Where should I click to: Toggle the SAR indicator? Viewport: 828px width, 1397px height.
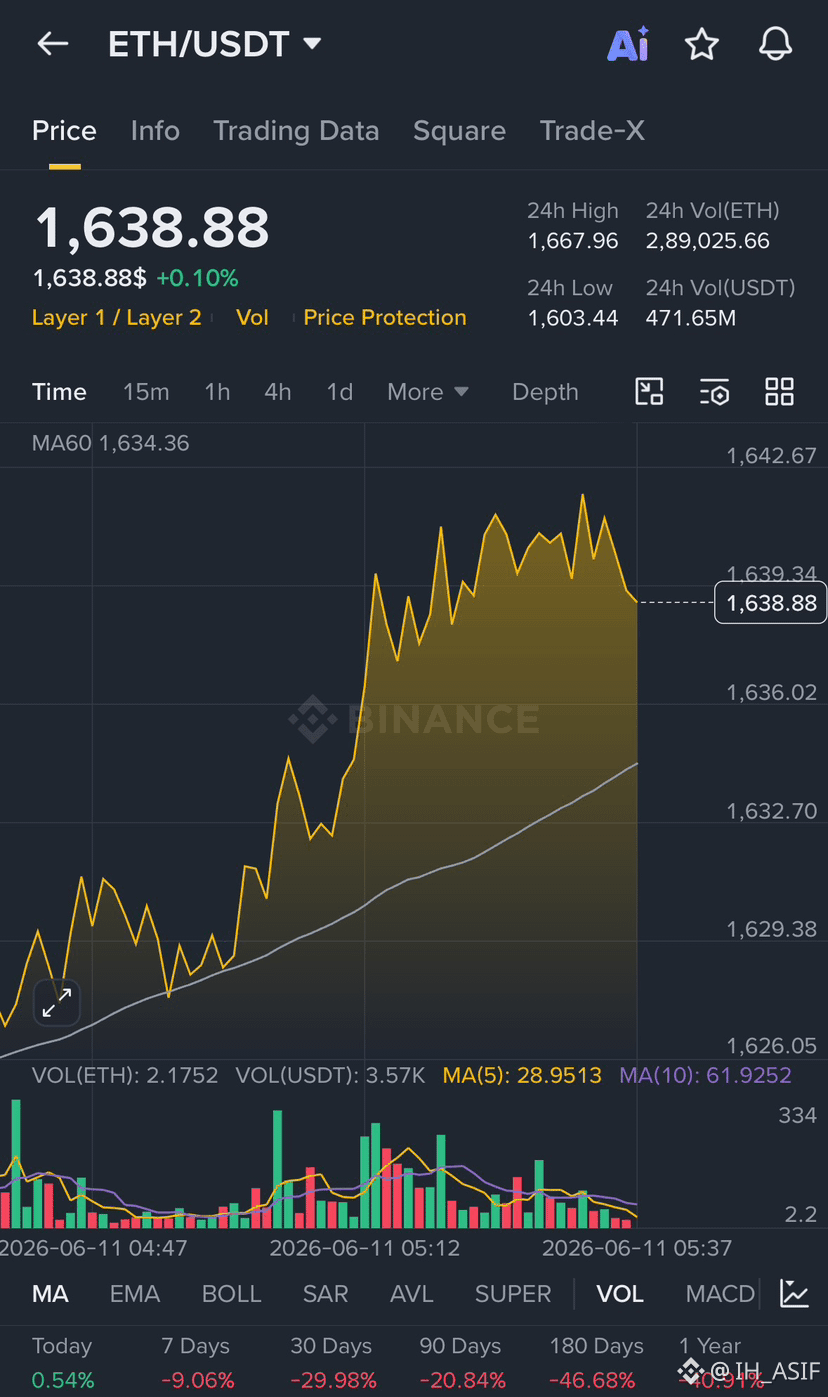click(325, 1294)
